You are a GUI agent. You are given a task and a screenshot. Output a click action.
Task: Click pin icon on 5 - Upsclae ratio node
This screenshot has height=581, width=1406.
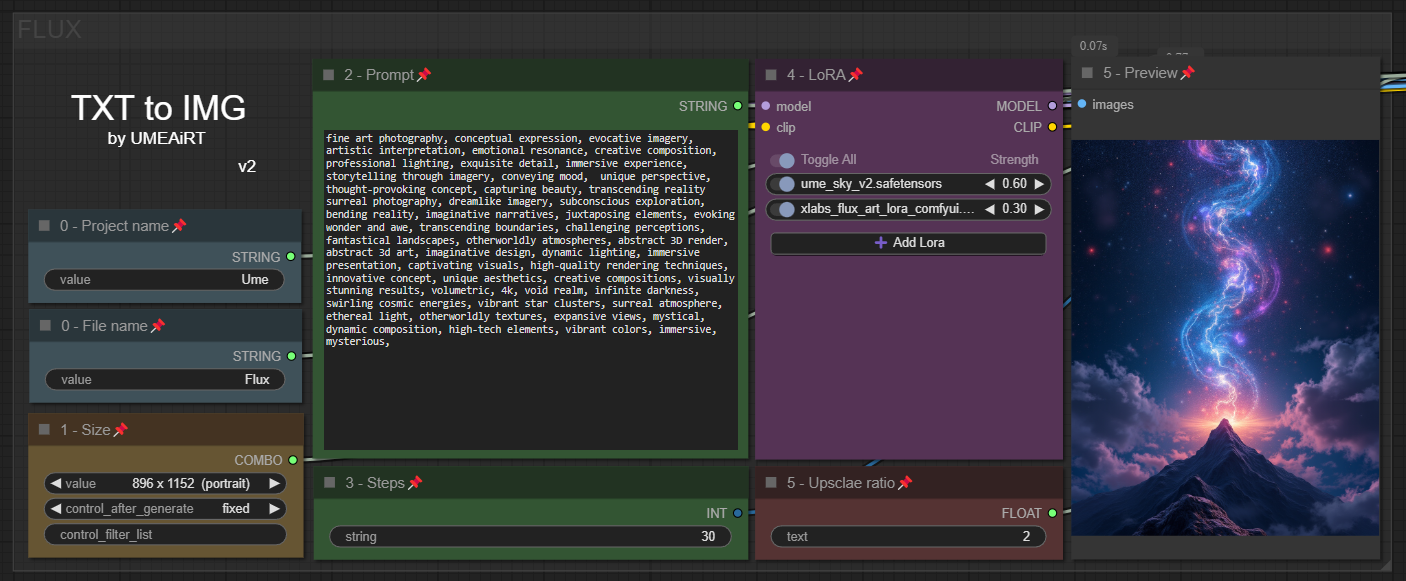click(x=904, y=483)
